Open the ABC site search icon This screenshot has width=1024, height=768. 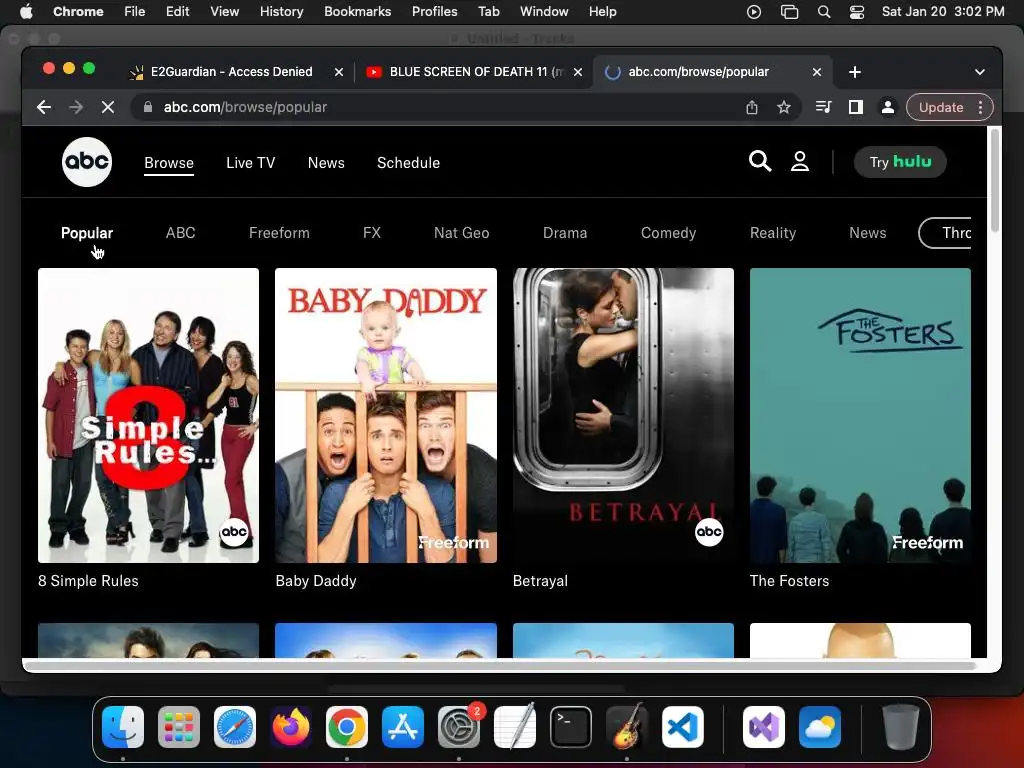tap(760, 161)
